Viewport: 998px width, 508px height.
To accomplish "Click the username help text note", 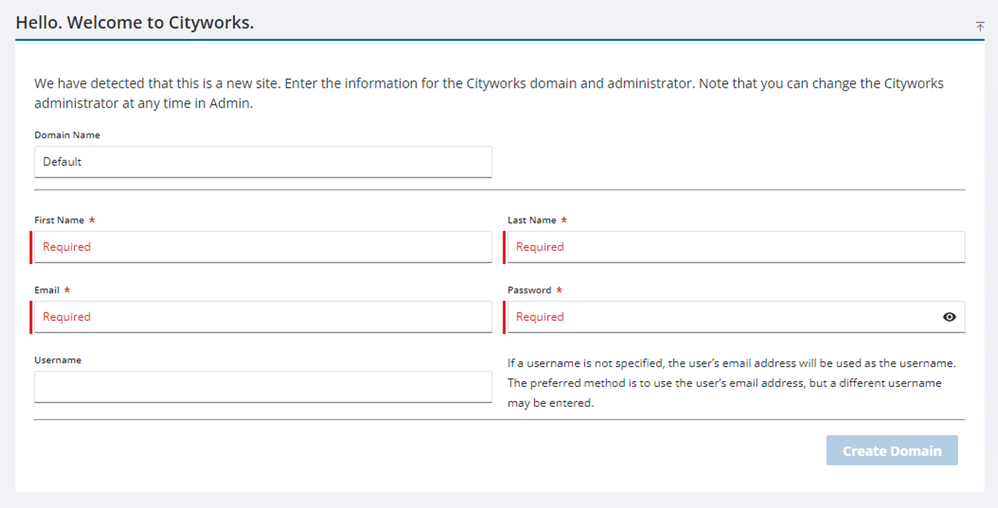I will (730, 383).
